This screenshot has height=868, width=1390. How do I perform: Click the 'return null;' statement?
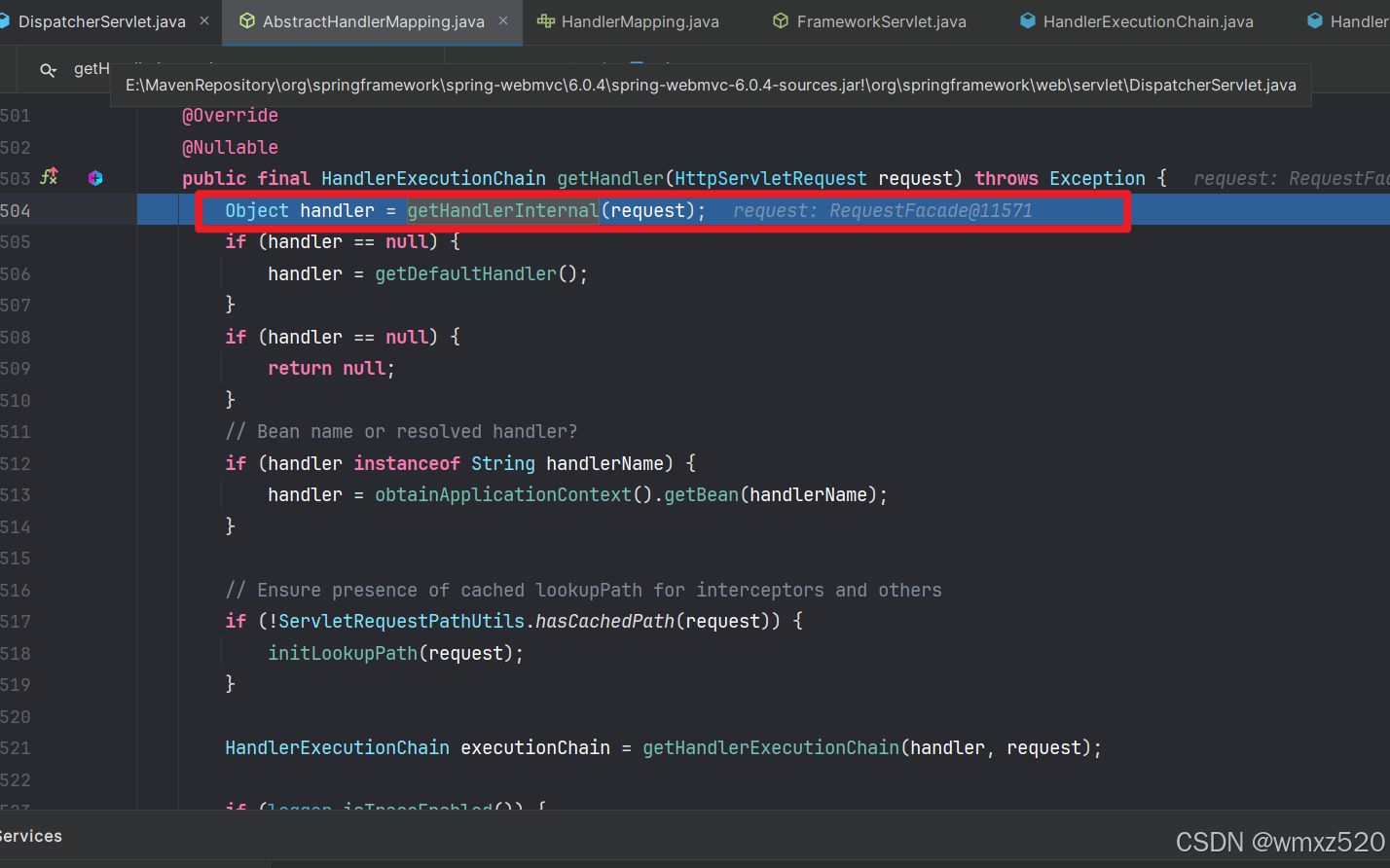click(331, 368)
